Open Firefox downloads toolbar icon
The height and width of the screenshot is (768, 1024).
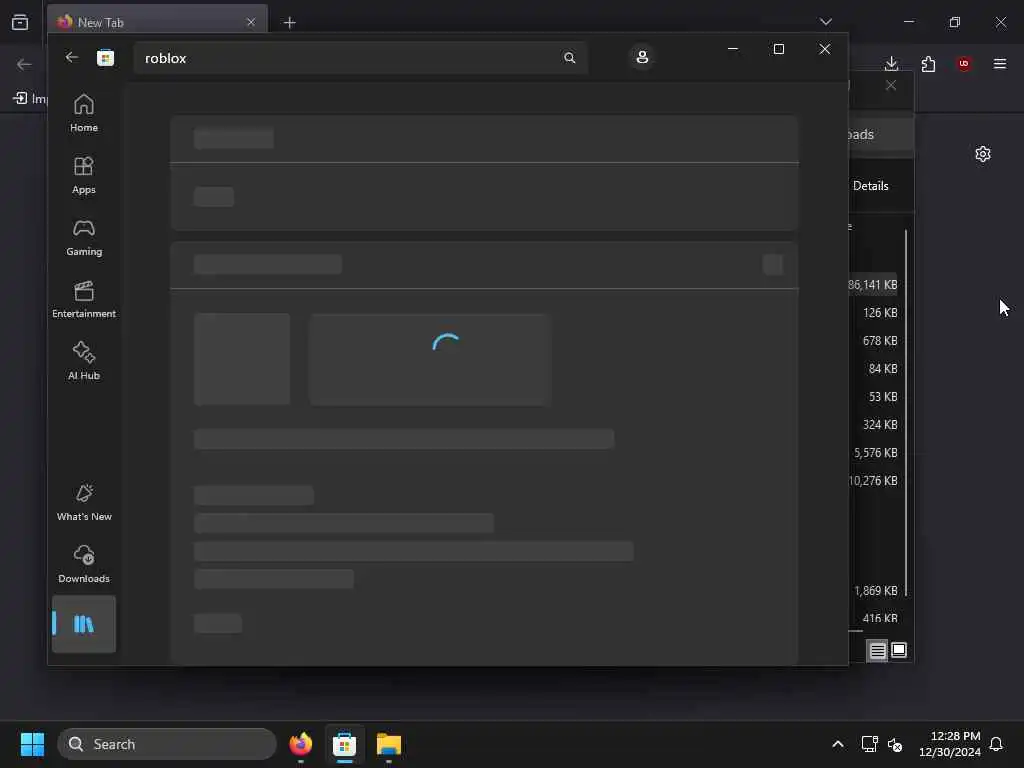(x=891, y=63)
